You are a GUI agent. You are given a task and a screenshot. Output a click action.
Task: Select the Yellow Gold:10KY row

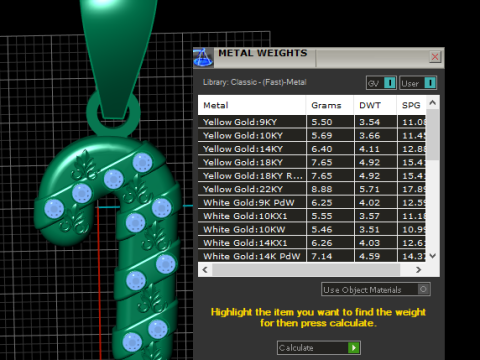(x=312, y=135)
